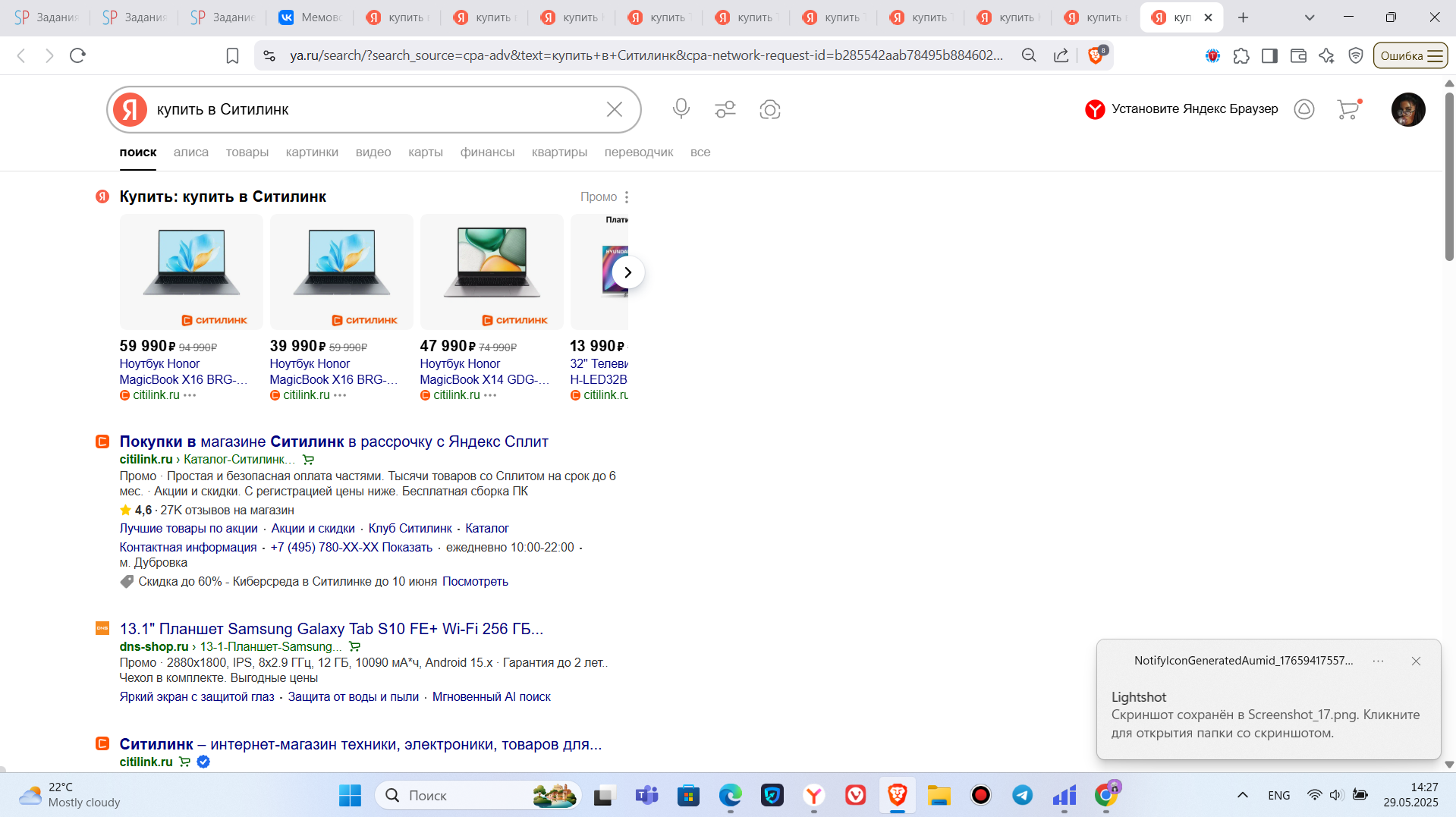
Task: Open the Alice assistant circle icon
Action: pyautogui.click(x=1304, y=109)
